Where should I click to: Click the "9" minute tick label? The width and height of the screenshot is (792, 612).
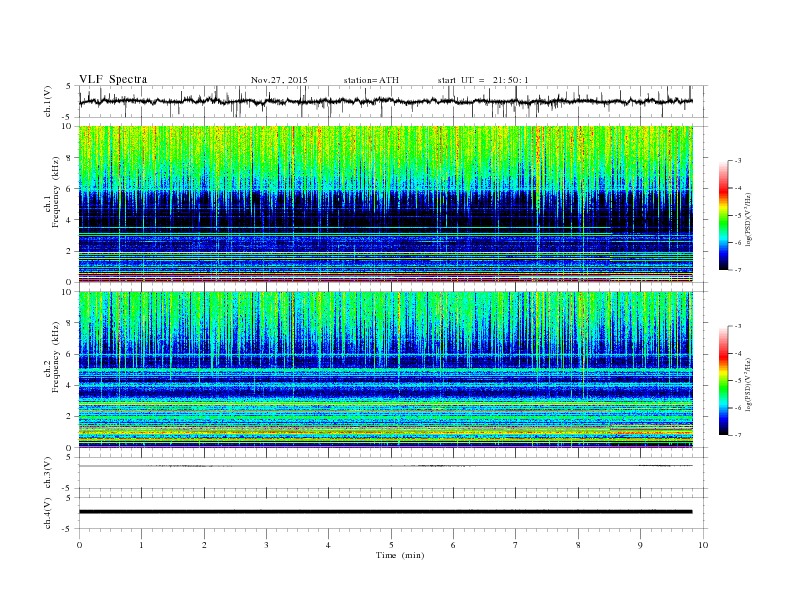click(x=640, y=545)
